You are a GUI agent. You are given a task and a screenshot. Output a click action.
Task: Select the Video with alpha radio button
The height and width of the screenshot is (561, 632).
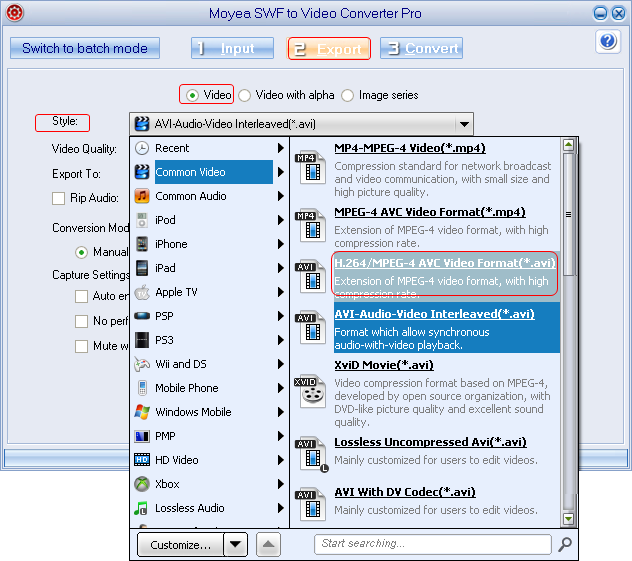click(244, 96)
